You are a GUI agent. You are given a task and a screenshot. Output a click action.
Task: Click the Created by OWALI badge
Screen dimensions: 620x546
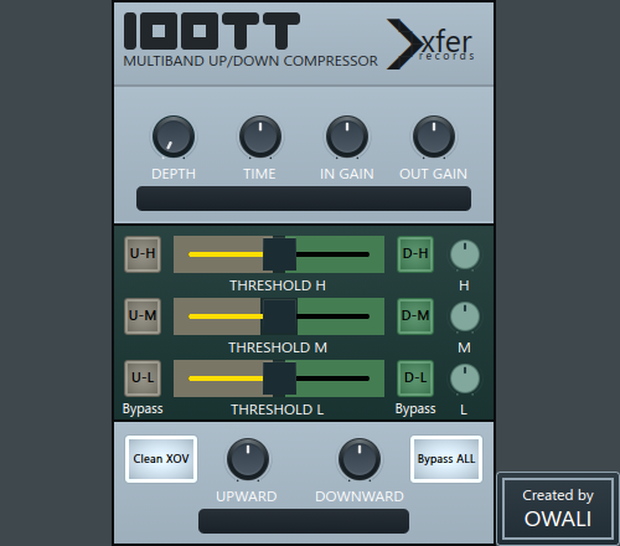[558, 507]
